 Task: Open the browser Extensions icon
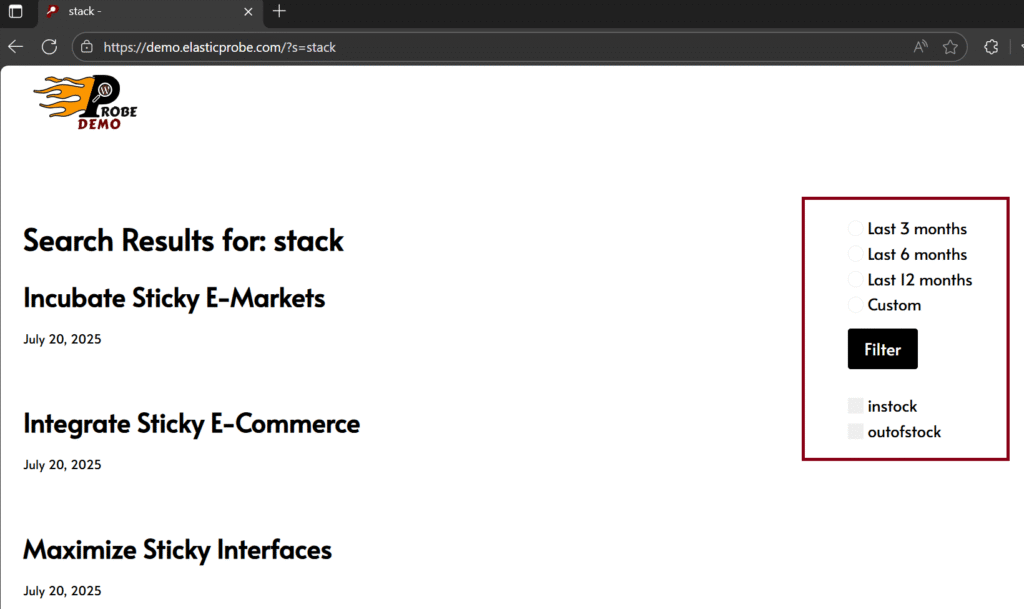pyautogui.click(x=991, y=47)
